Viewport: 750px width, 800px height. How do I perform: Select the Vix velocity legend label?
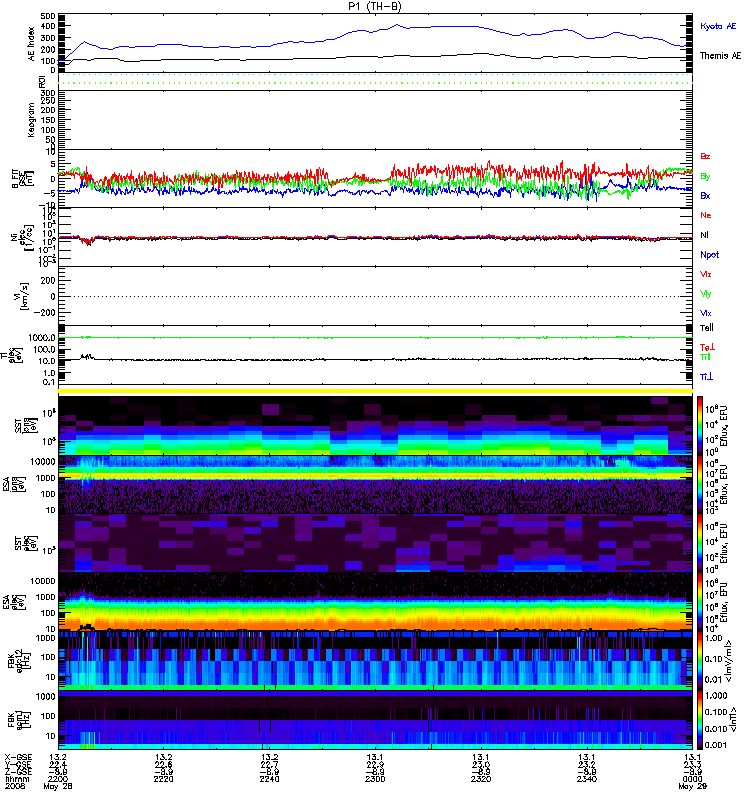pos(705,313)
